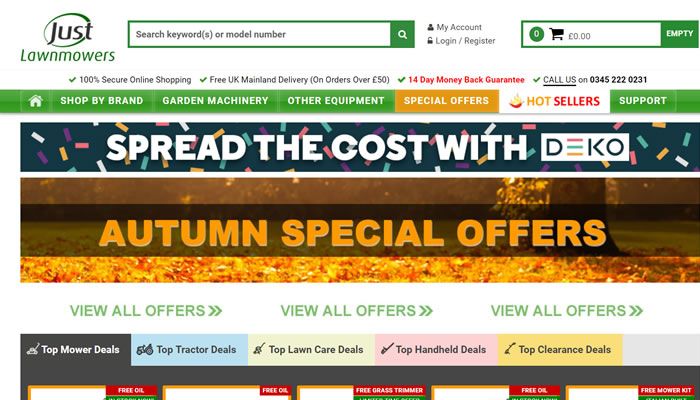Expand the Shop By Brand menu
The height and width of the screenshot is (400, 700).
pos(102,101)
